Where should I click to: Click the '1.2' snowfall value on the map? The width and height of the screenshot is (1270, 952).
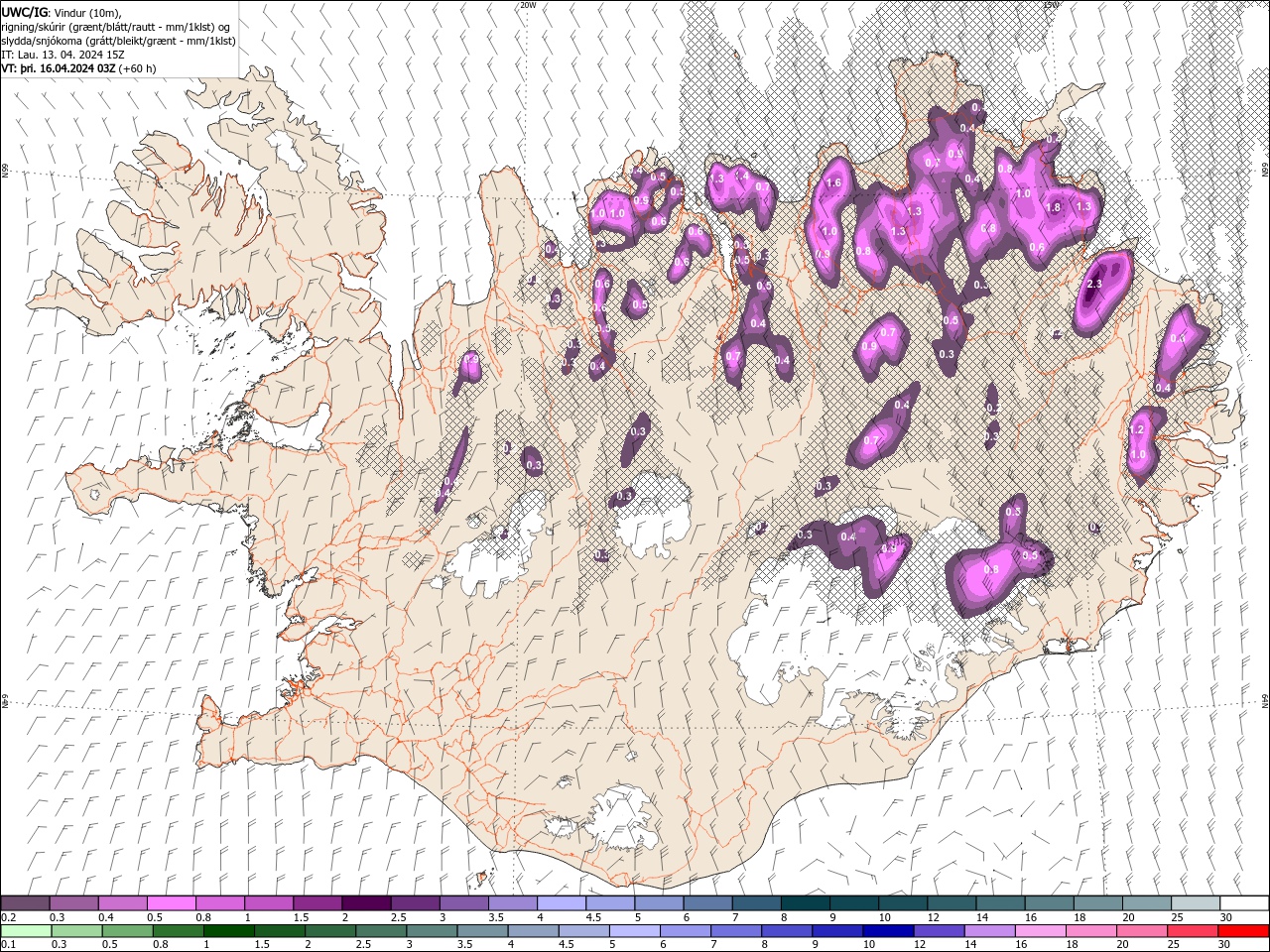[1138, 430]
